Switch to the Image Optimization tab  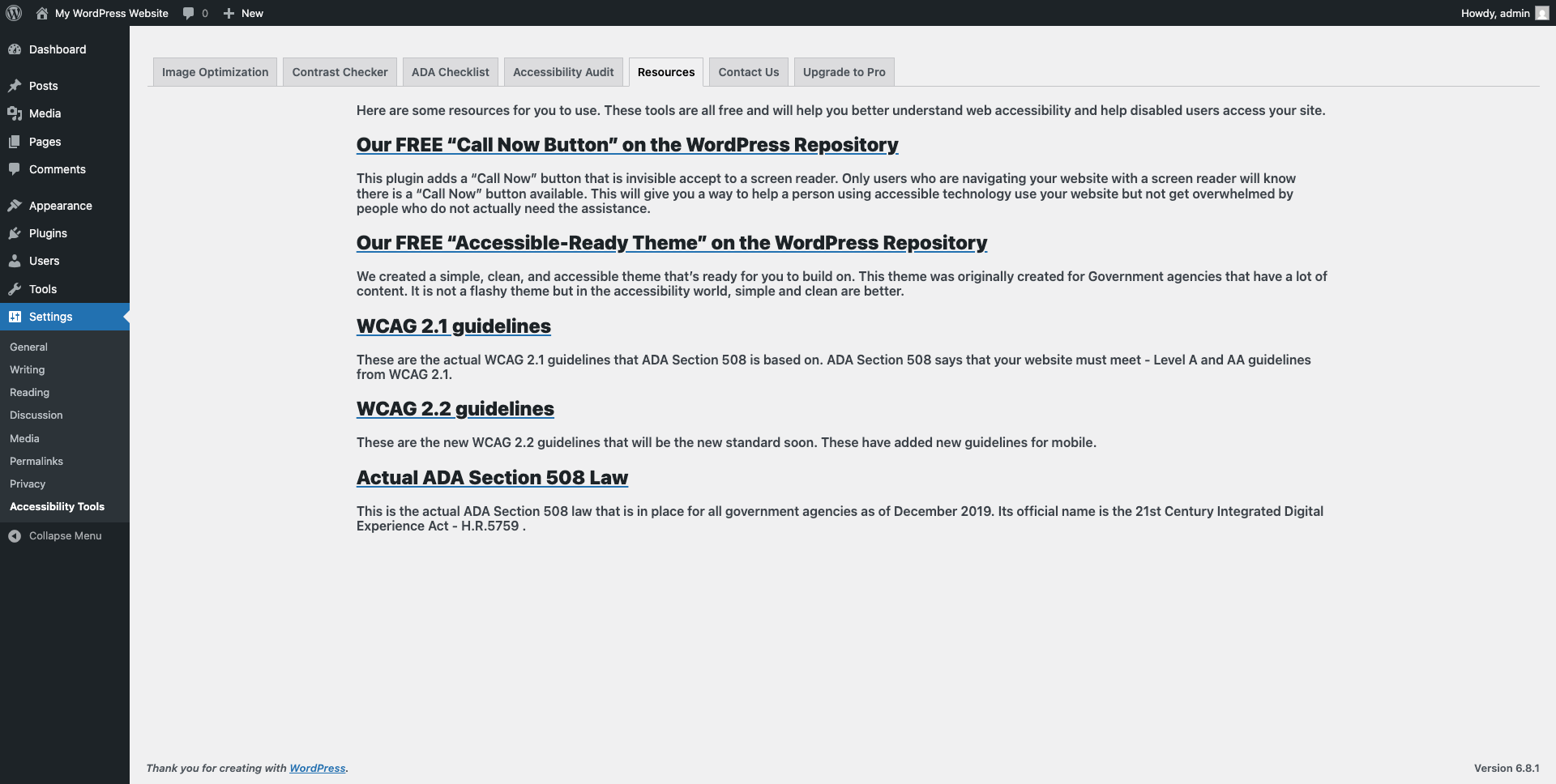coord(215,72)
